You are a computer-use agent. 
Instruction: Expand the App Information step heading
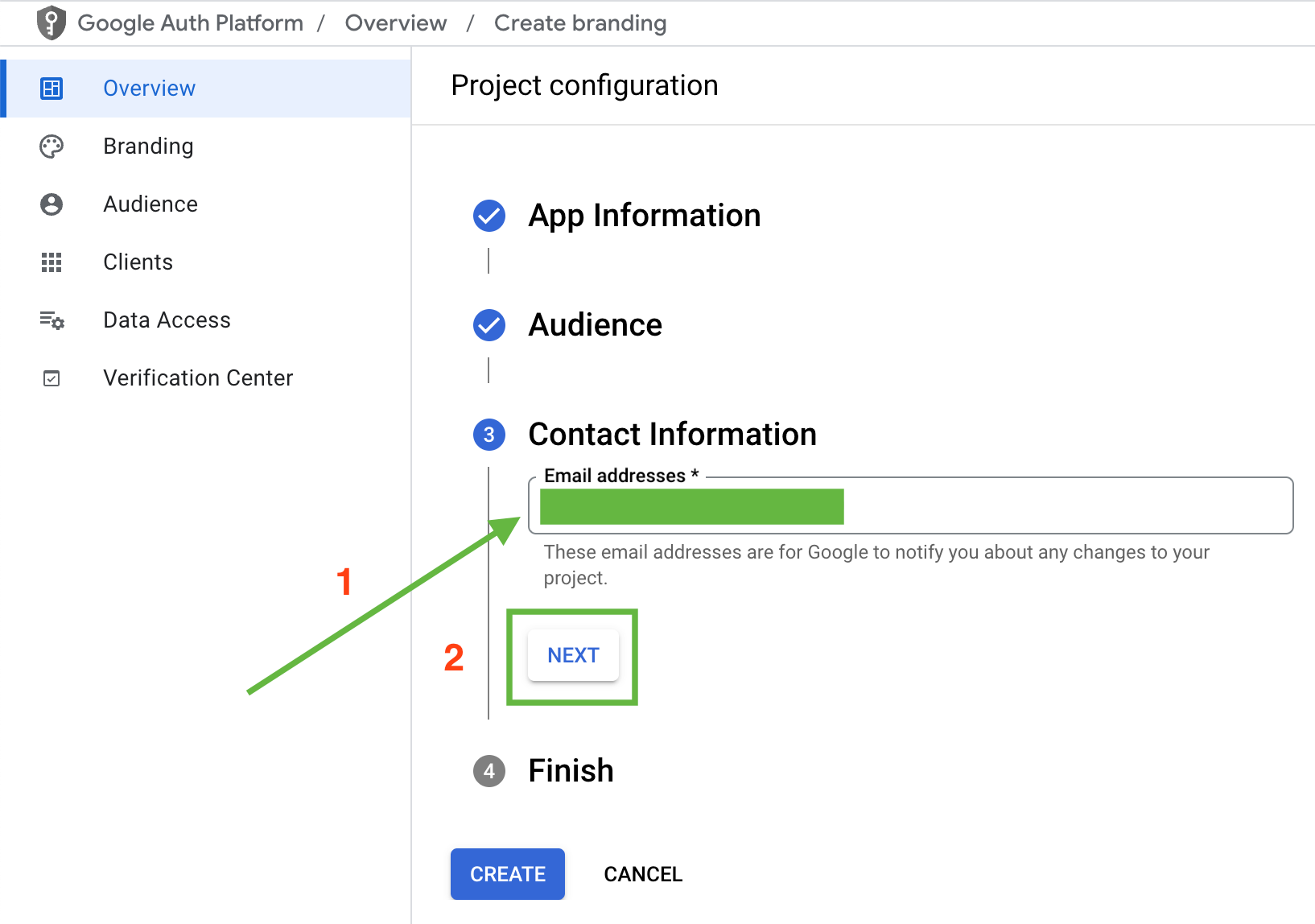[644, 216]
